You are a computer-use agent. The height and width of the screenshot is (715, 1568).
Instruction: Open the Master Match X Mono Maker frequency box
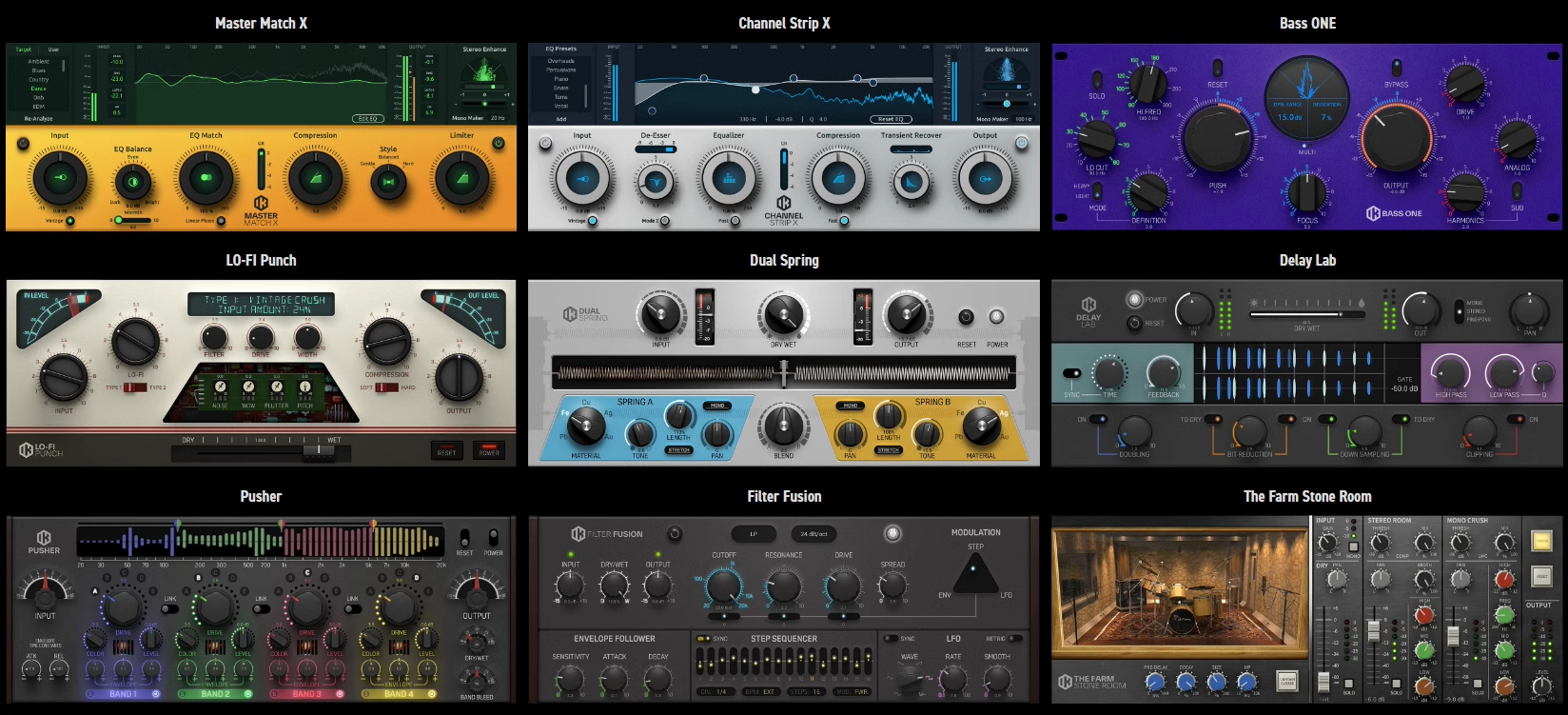tap(498, 118)
